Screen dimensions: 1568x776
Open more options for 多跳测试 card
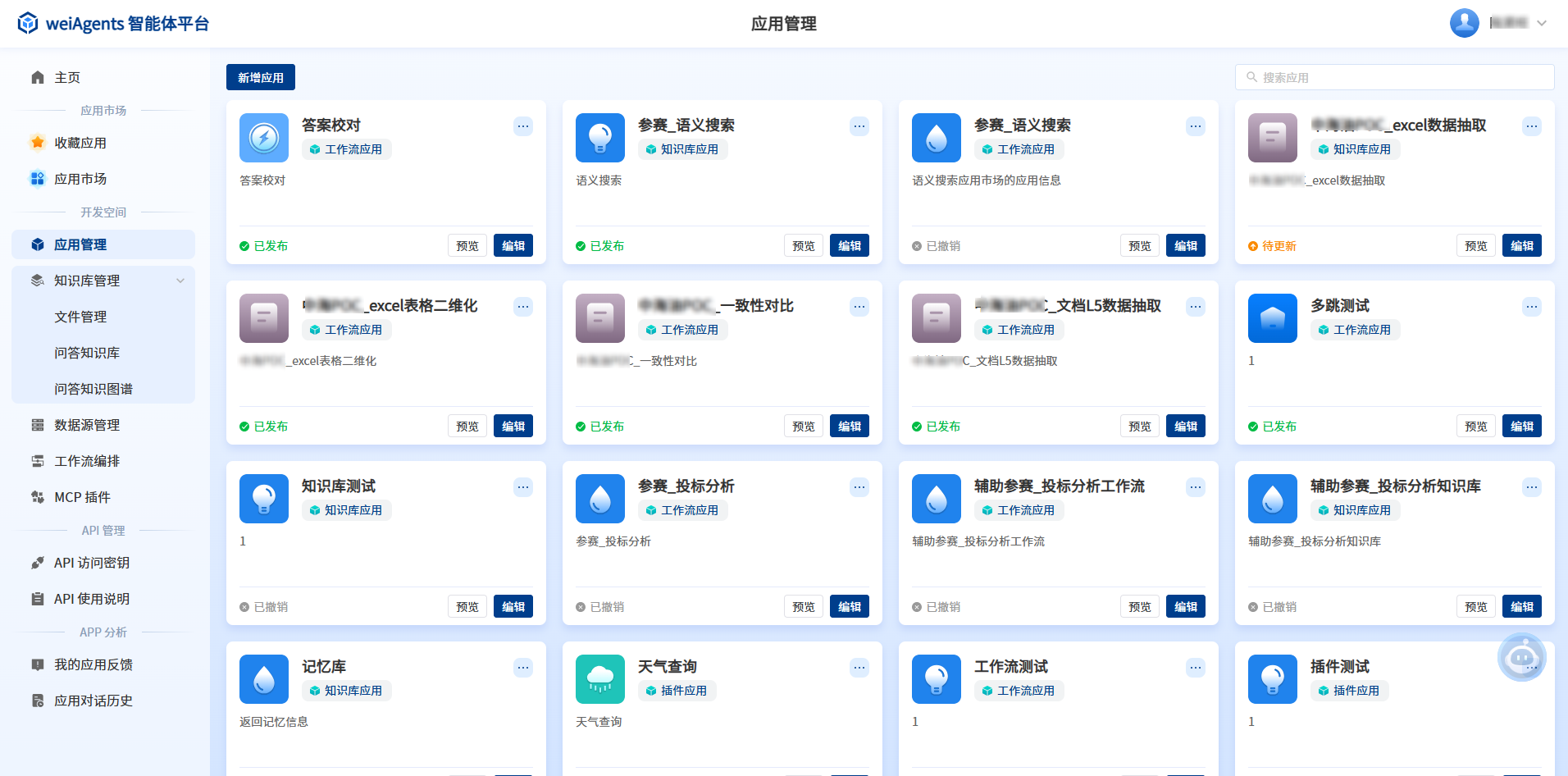[x=1532, y=307]
